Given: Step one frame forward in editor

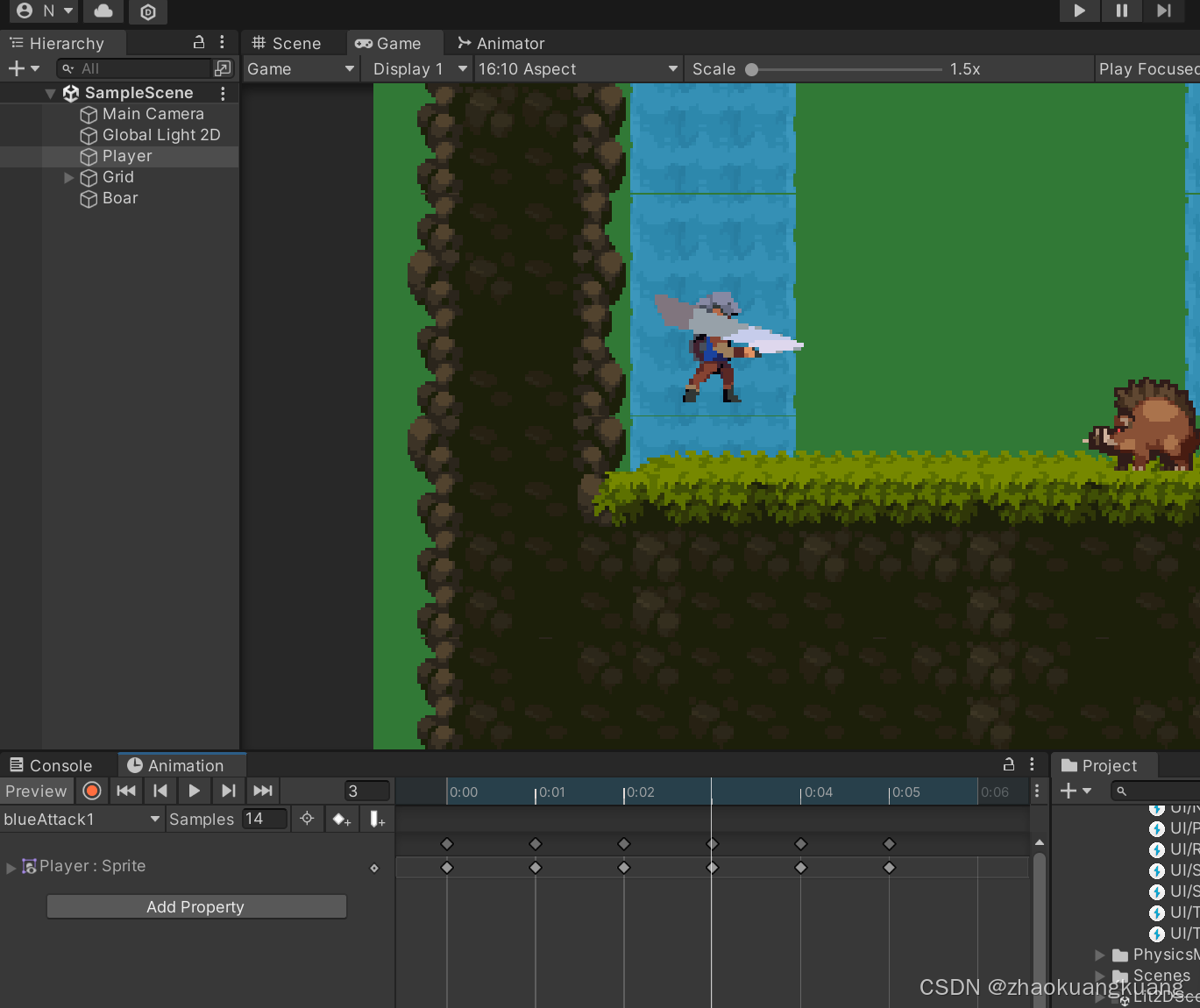Looking at the screenshot, I should click(x=1163, y=11).
